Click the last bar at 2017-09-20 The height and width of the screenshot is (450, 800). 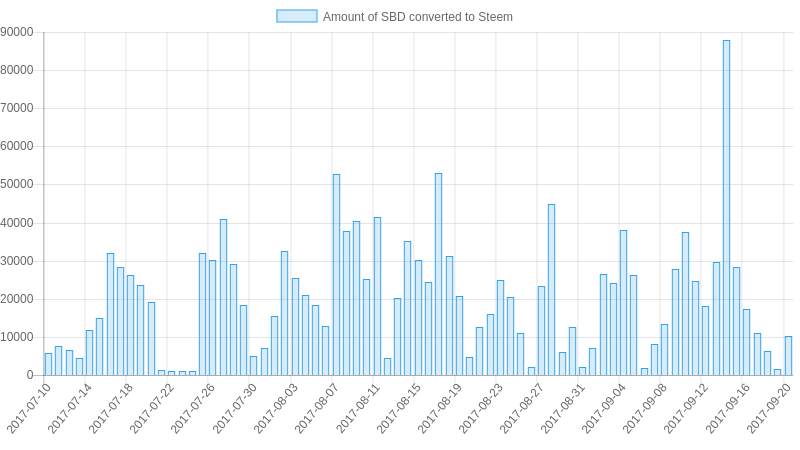[x=788, y=356]
